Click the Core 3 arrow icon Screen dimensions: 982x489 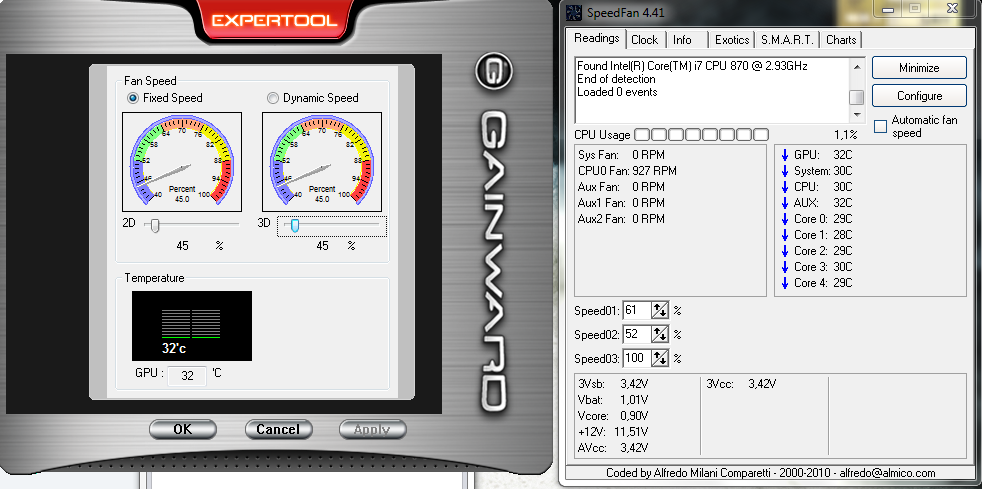785,267
